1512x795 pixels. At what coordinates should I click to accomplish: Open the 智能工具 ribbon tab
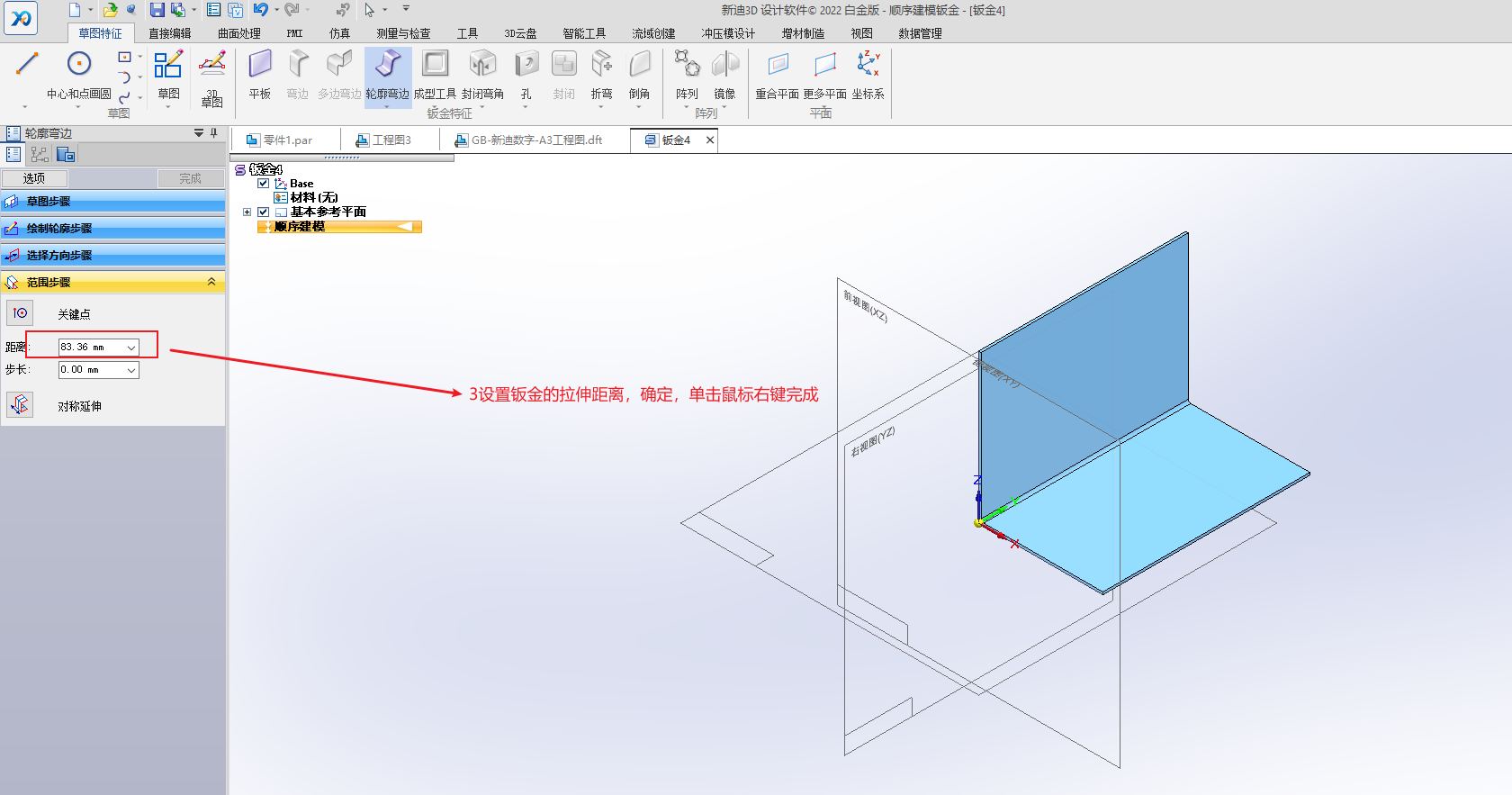pos(585,33)
